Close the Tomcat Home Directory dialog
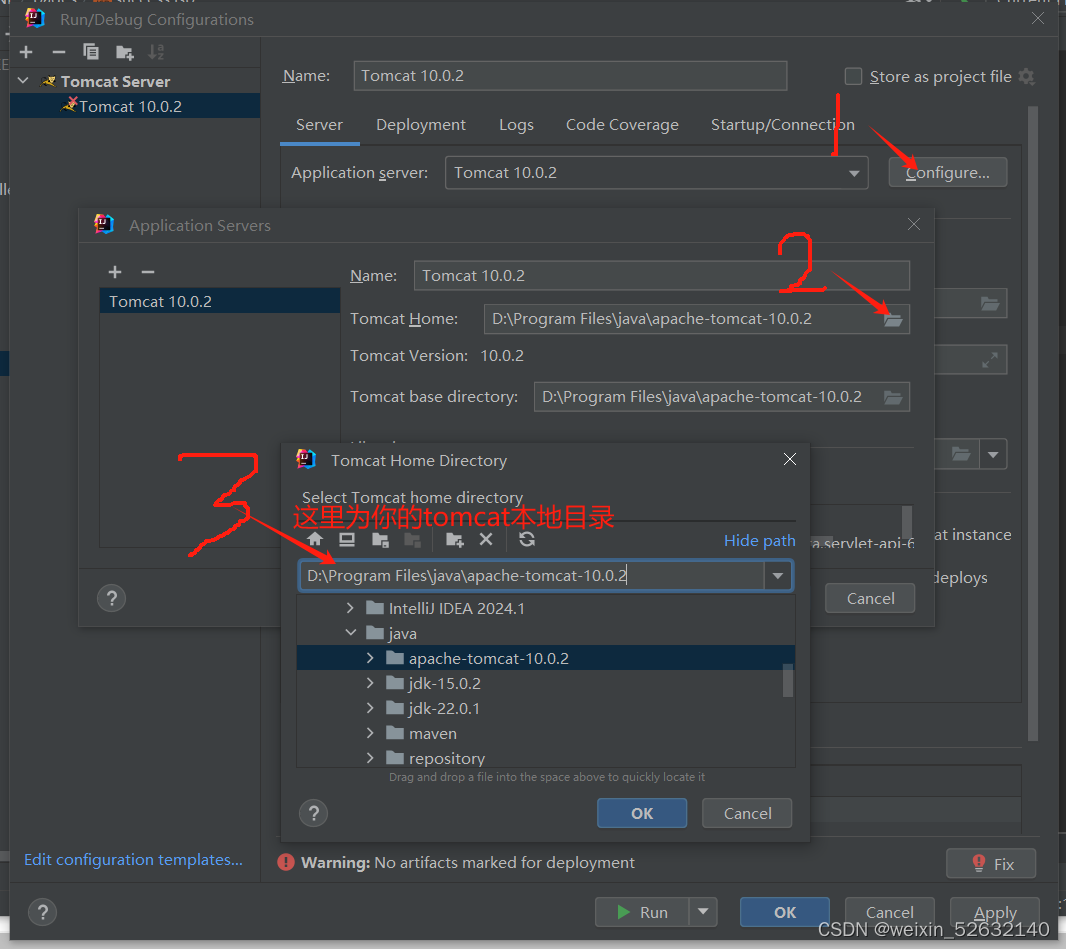Viewport: 1066px width, 949px height. (789, 460)
